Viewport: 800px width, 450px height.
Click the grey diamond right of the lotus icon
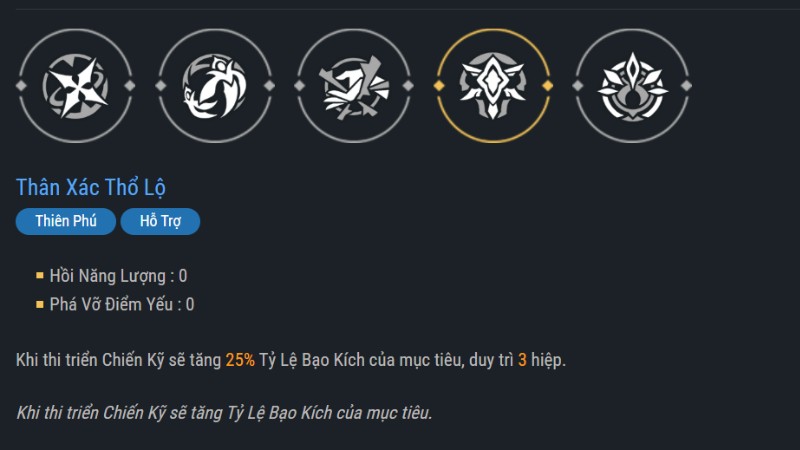689,86
